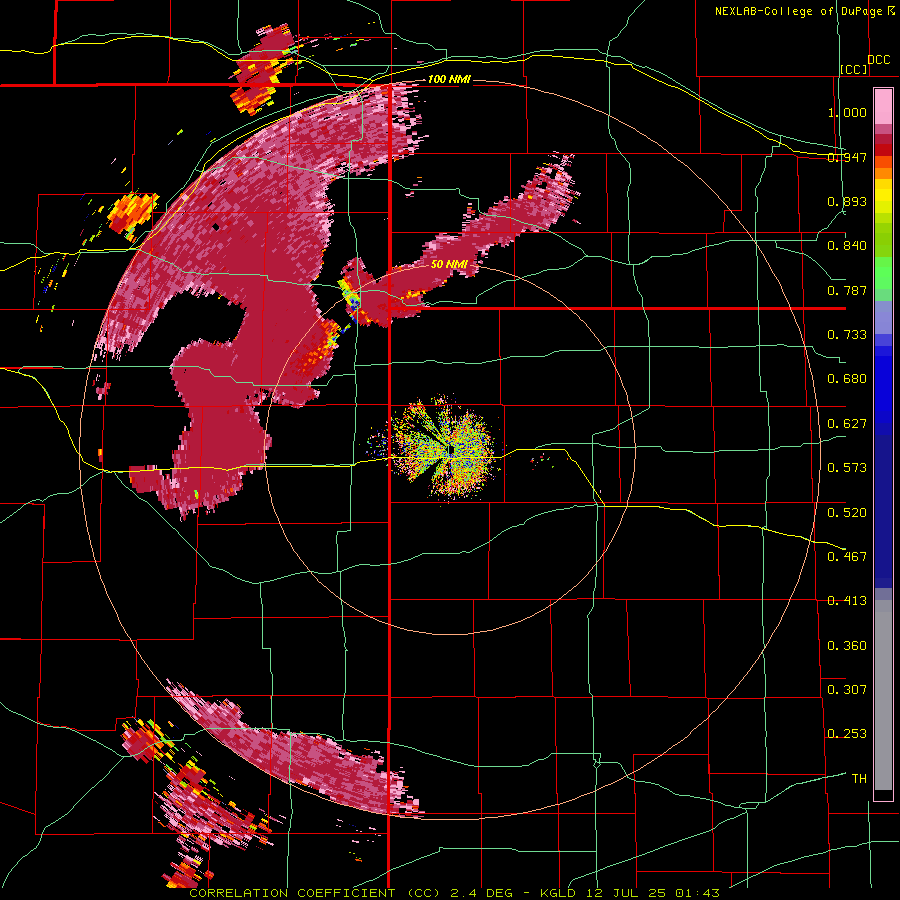Click the 0.627 scale value
900x900 pixels.
(847, 424)
